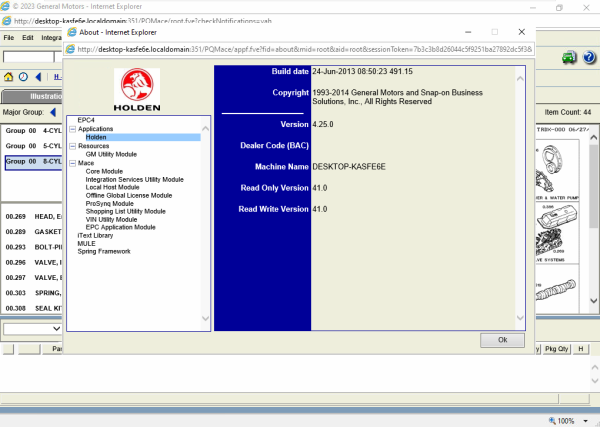The width and height of the screenshot is (600, 427).
Task: Click the Ok button in About dialog
Action: point(502,340)
